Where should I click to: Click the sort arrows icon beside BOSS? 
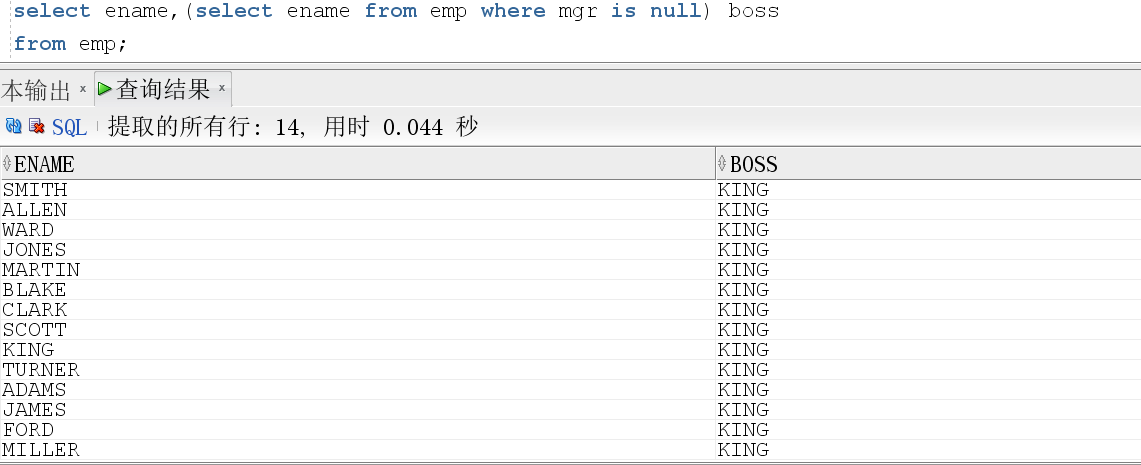722,162
